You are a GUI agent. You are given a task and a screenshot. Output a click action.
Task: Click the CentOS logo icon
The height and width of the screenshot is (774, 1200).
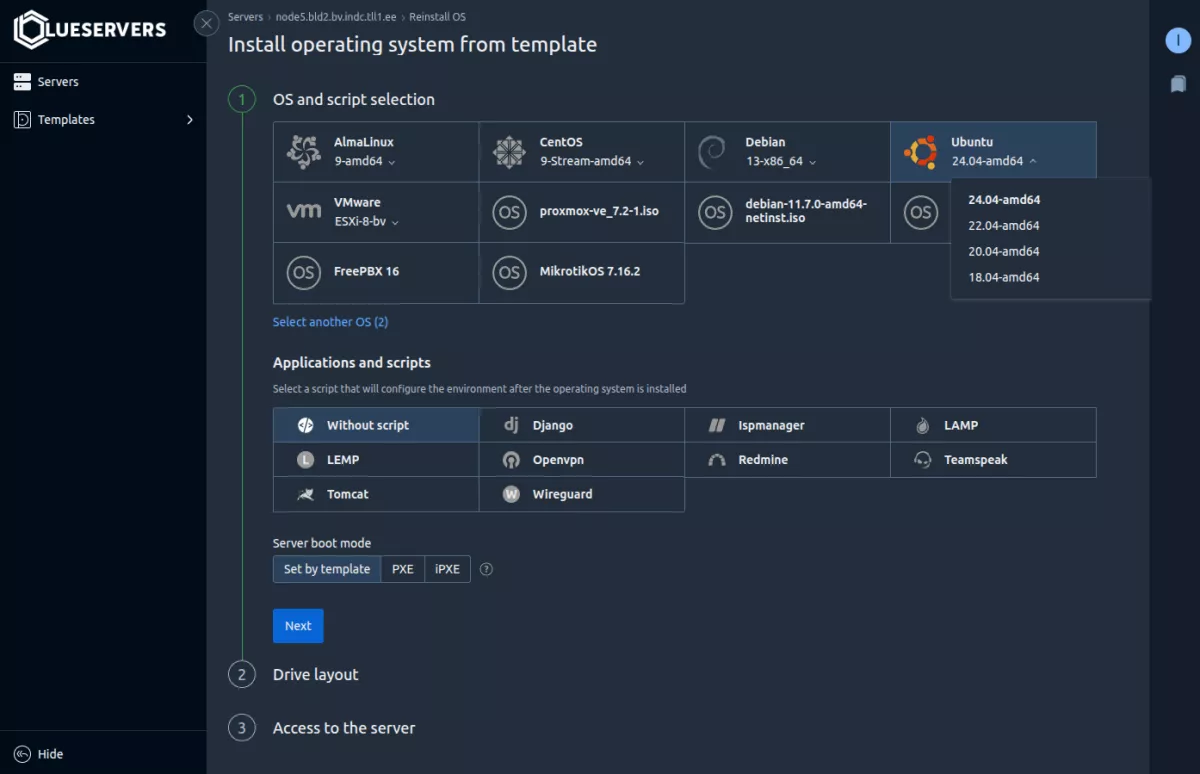(509, 152)
